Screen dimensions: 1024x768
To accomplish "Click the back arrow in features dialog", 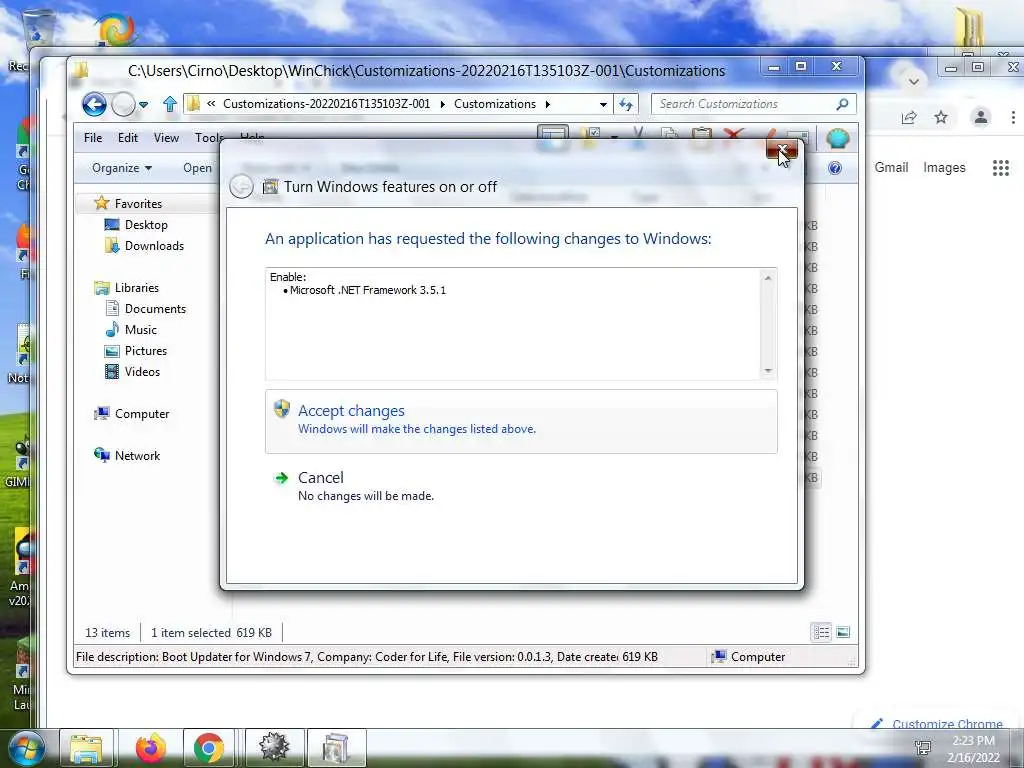I will 242,187.
